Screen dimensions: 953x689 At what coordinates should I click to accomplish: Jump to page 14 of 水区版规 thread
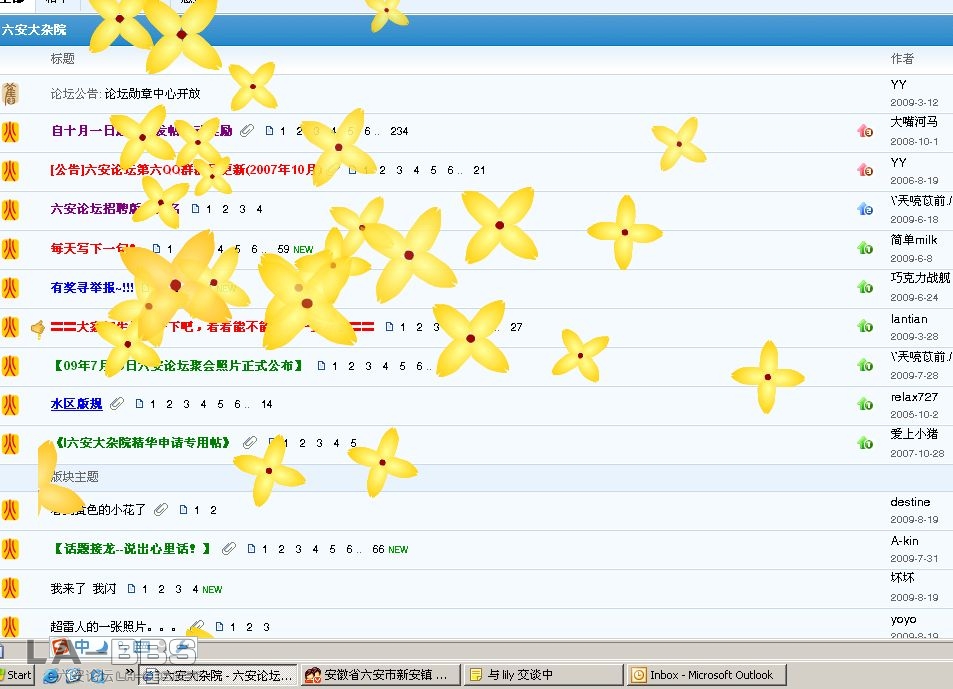pyautogui.click(x=267, y=404)
